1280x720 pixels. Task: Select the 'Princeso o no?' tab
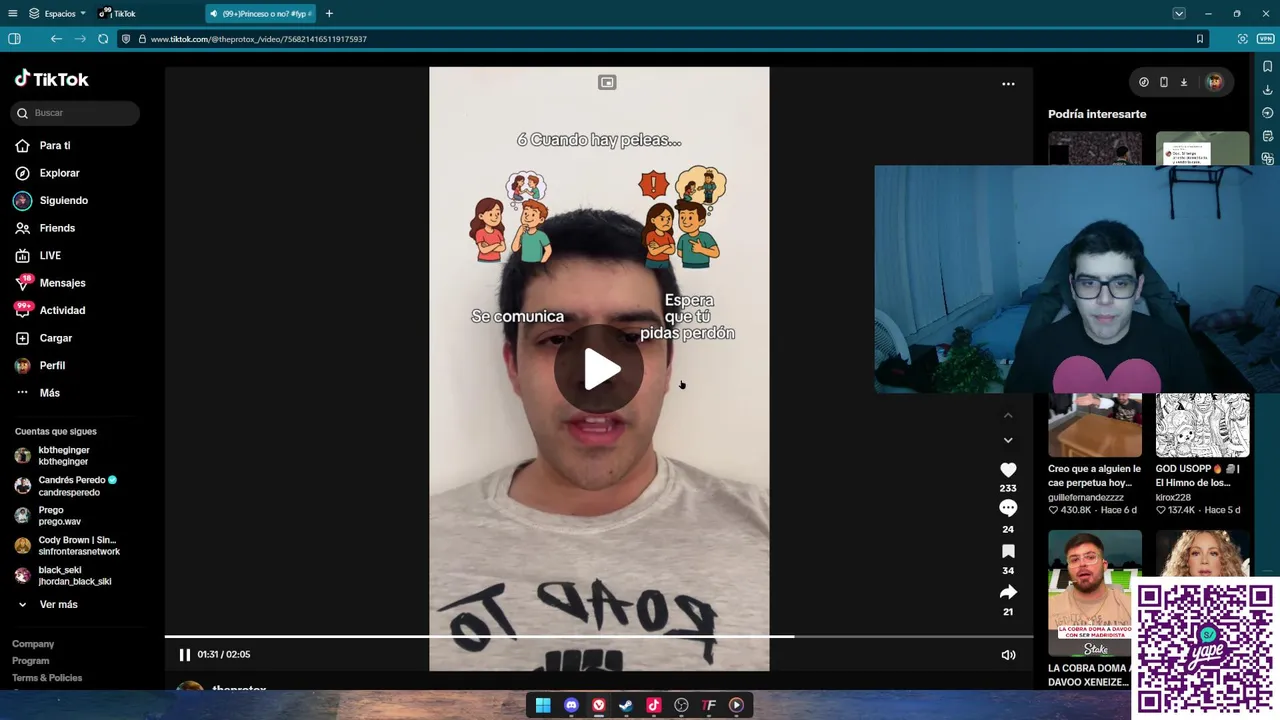pyautogui.click(x=261, y=13)
